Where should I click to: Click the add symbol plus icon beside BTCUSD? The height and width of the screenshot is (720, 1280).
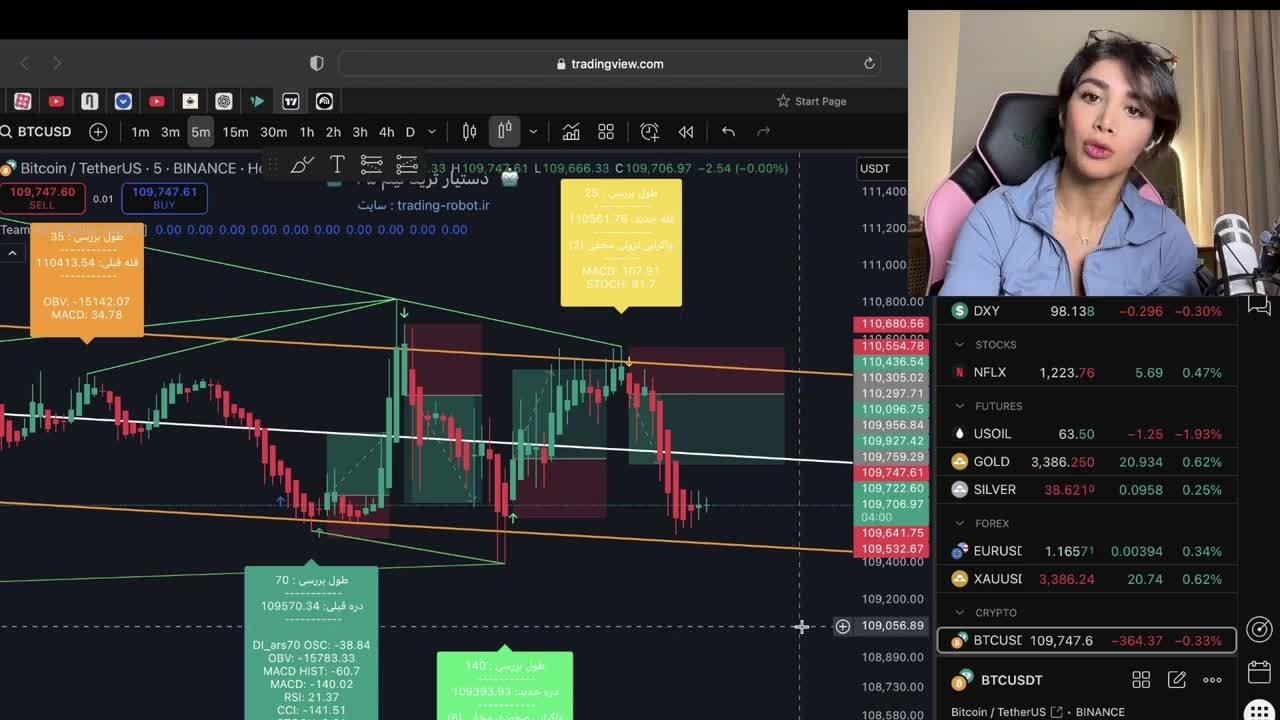pos(98,132)
